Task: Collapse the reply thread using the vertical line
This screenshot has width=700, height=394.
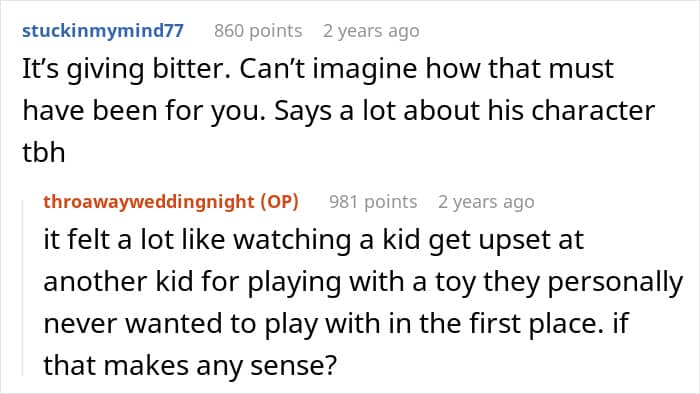Action: [x=23, y=288]
